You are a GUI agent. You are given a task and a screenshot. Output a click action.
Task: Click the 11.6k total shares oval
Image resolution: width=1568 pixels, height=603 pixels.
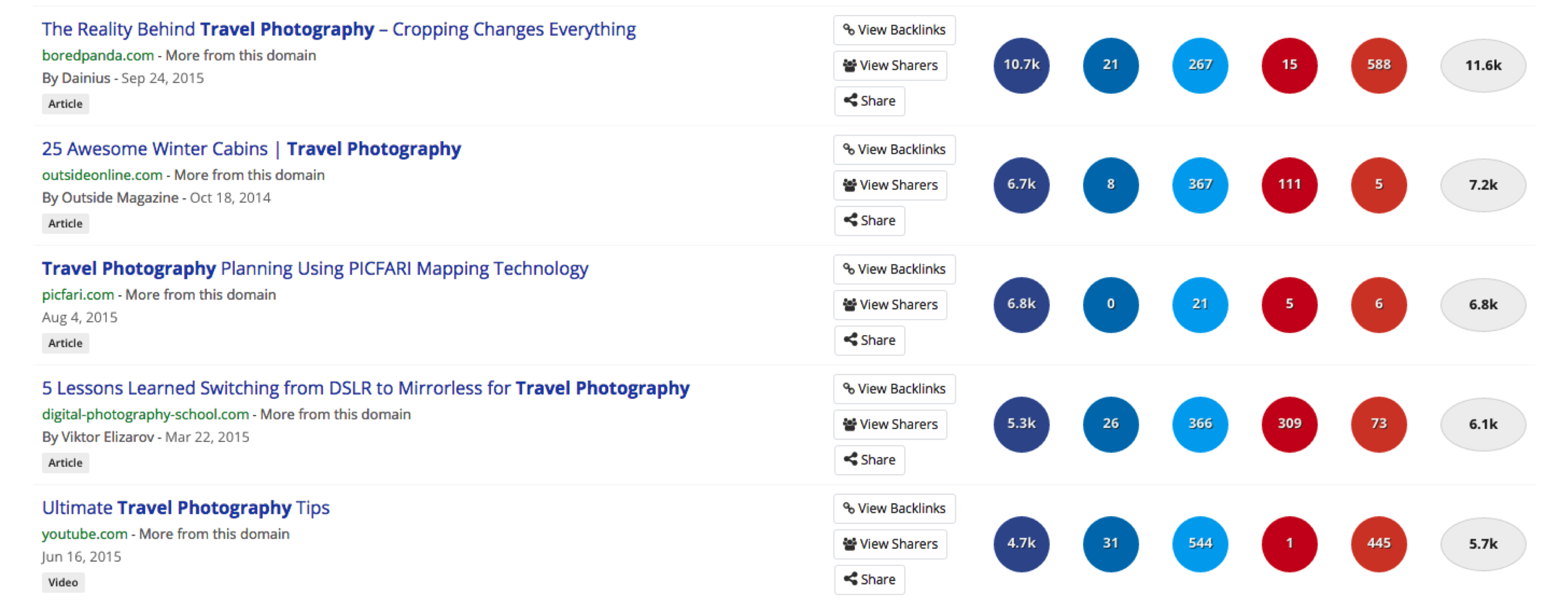point(1483,65)
